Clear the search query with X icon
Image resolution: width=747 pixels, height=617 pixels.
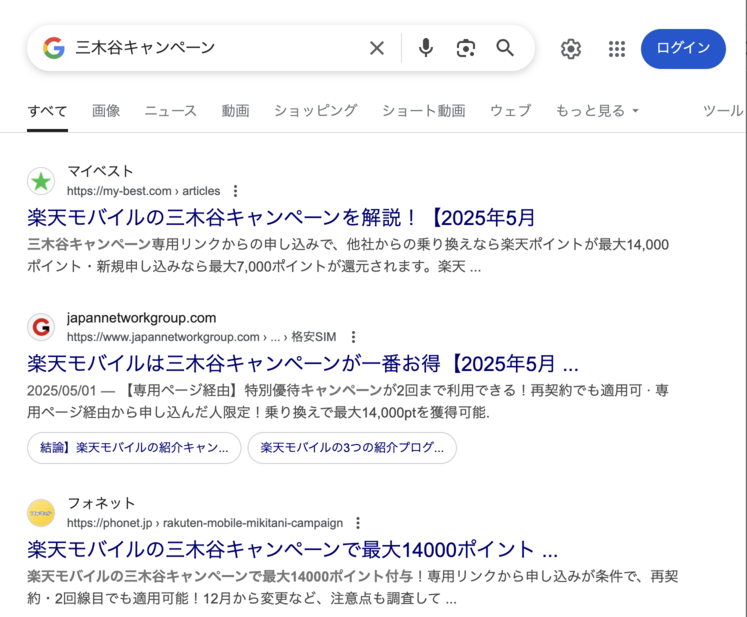point(377,48)
